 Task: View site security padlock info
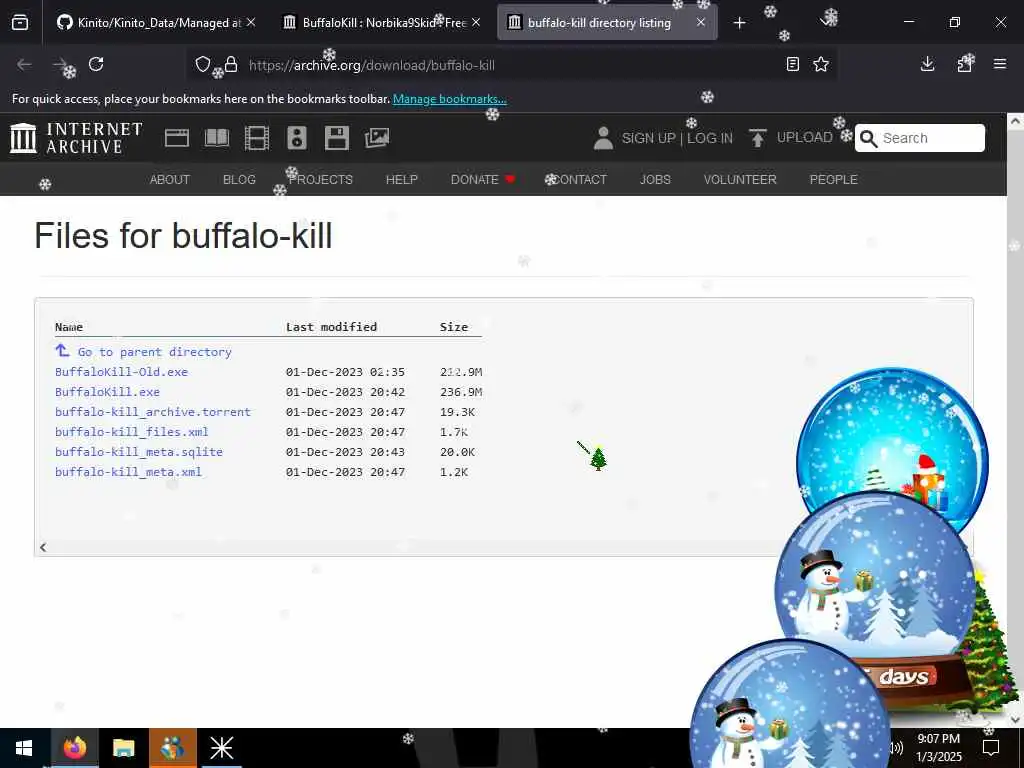click(x=231, y=64)
